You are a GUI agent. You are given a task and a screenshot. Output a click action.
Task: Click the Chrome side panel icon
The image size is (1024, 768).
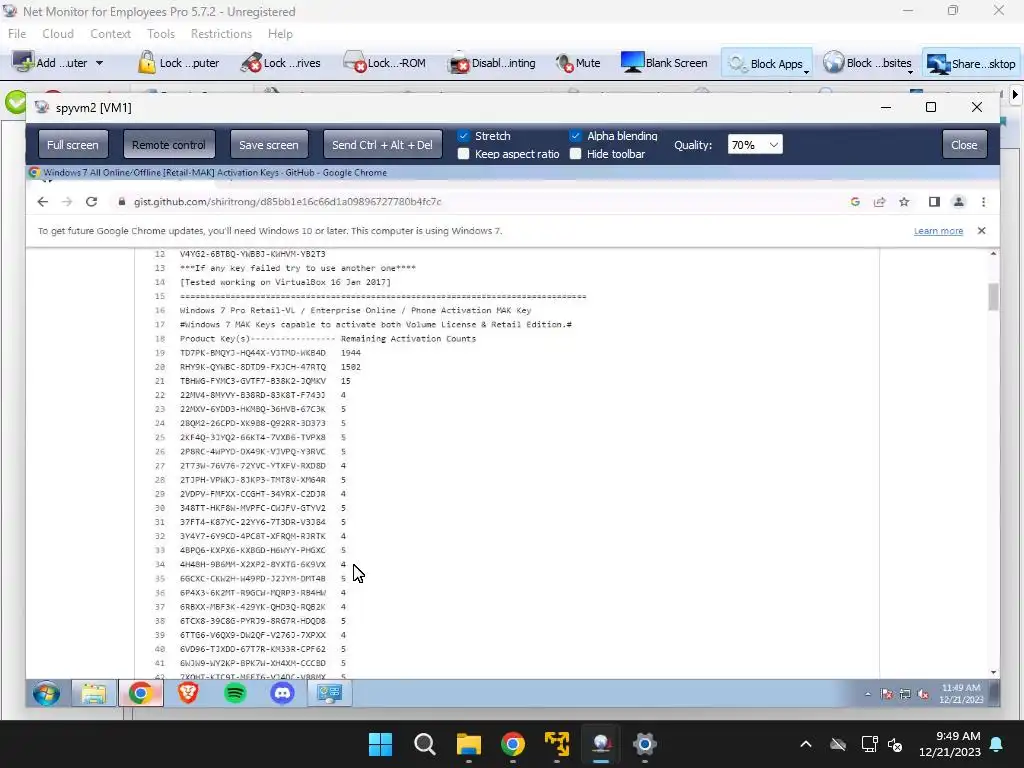[x=935, y=202]
